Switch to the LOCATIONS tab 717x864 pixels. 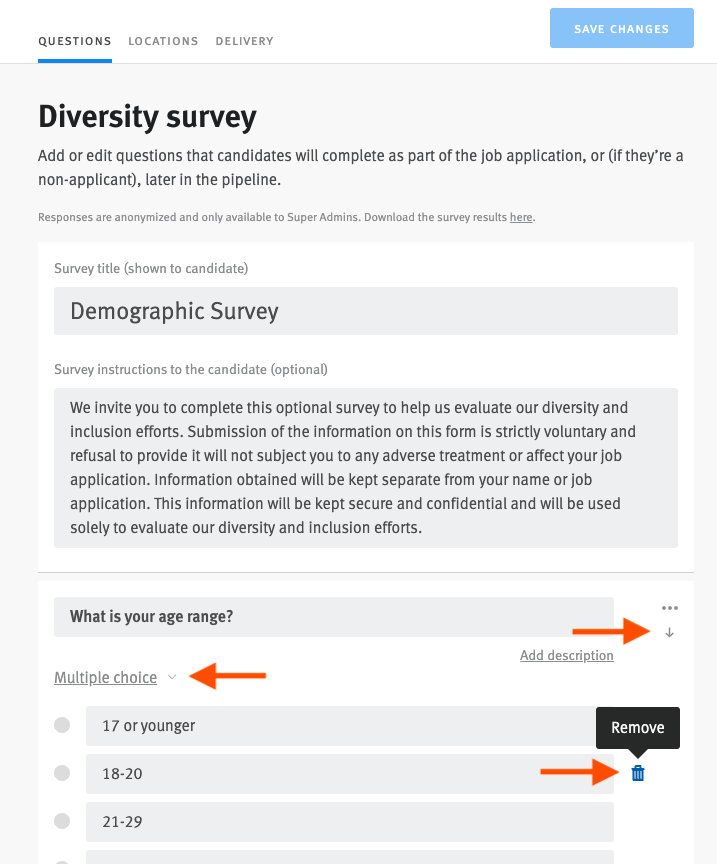[162, 41]
